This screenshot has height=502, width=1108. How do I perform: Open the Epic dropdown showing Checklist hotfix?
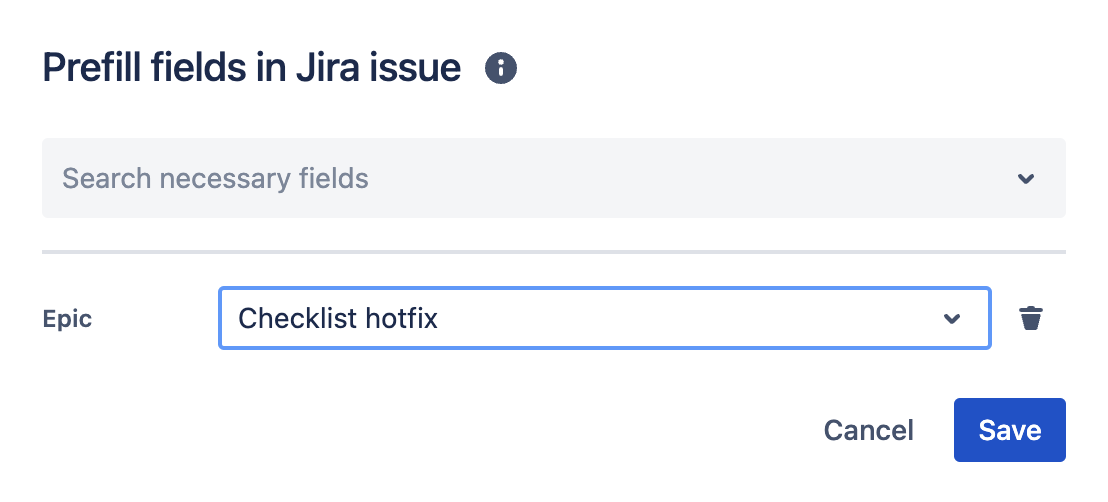[x=604, y=319]
